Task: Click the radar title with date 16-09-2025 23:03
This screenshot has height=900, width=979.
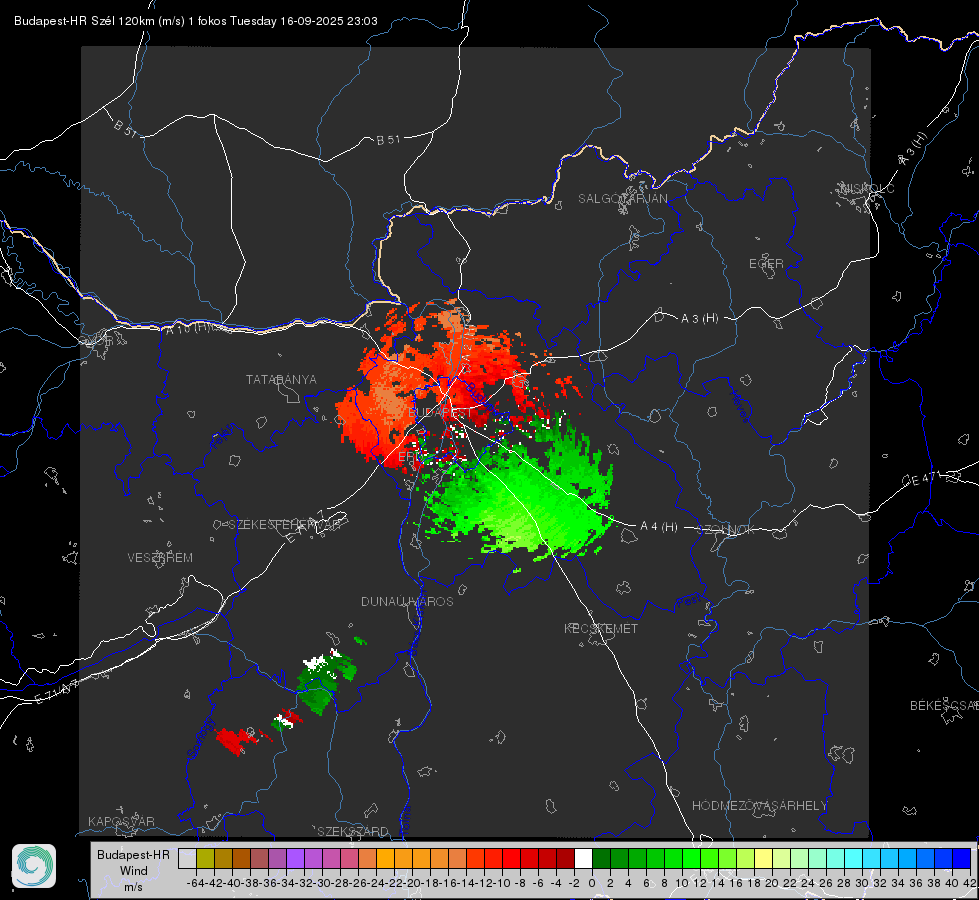Action: pos(195,21)
